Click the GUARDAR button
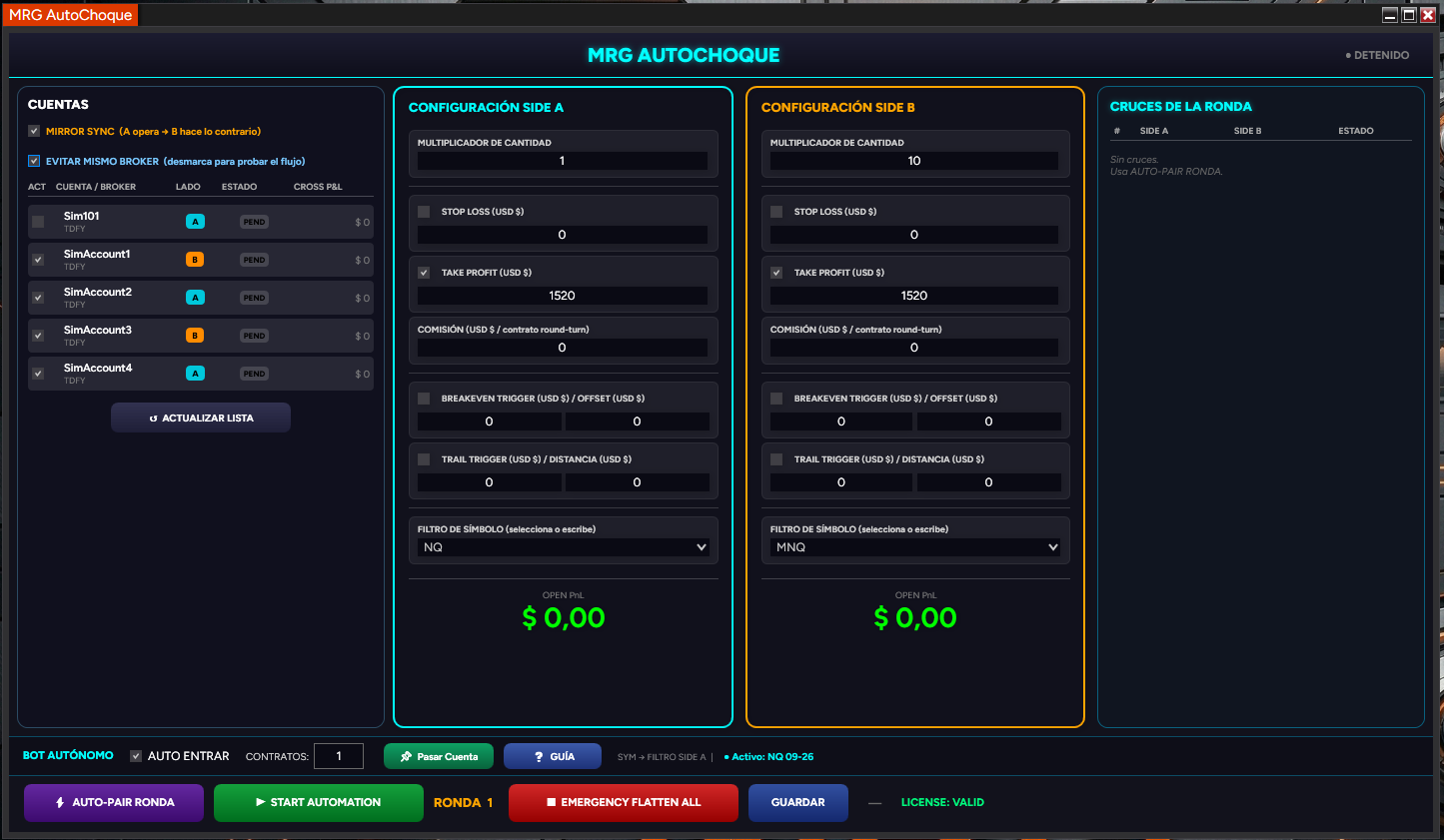The height and width of the screenshot is (840, 1444). 798,802
